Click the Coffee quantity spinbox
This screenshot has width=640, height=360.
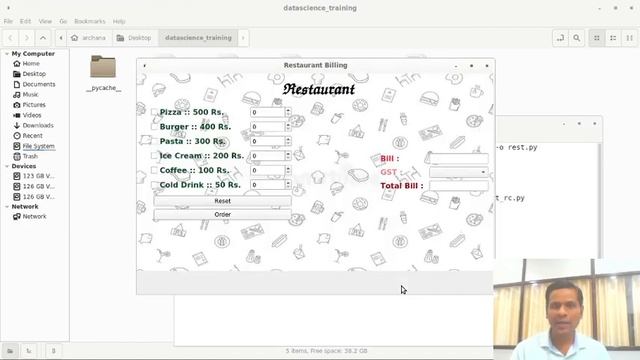(x=271, y=170)
